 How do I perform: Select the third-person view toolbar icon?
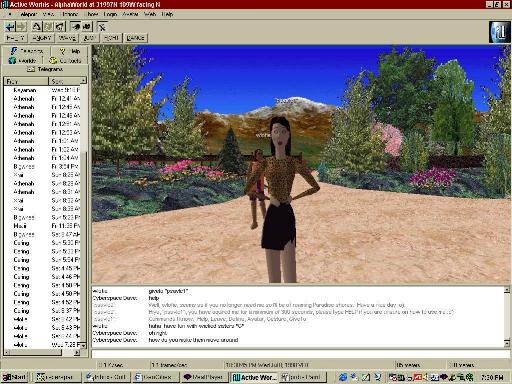tap(87, 27)
